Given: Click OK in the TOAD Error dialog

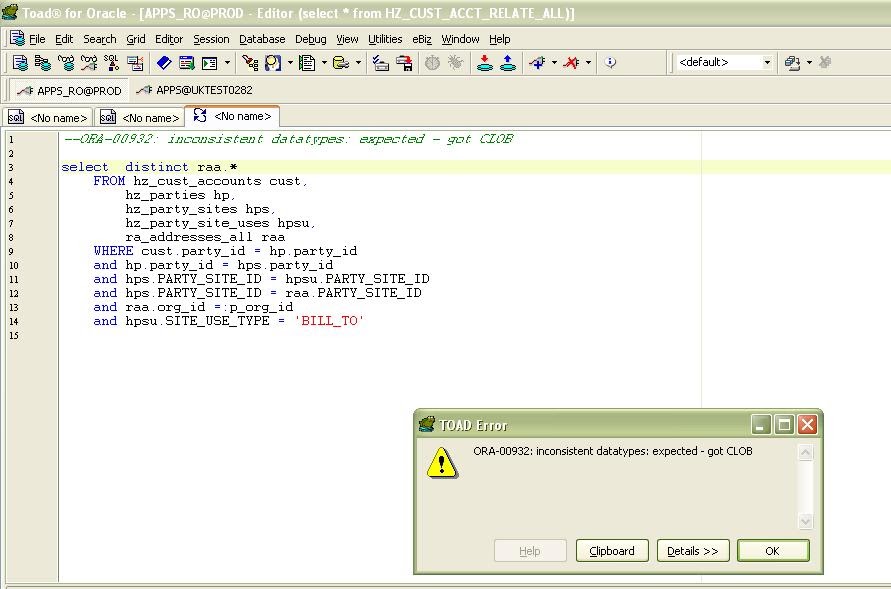Looking at the screenshot, I should click(773, 551).
